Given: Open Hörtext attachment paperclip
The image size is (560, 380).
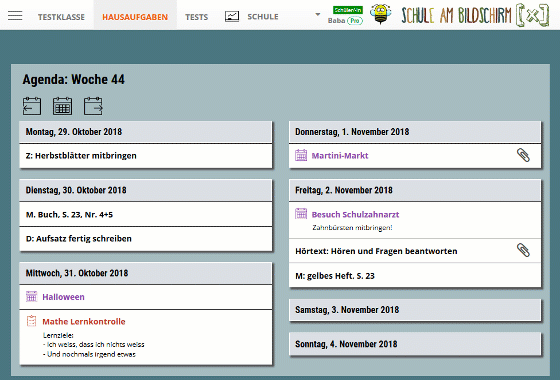Looking at the screenshot, I should pyautogui.click(x=523, y=250).
